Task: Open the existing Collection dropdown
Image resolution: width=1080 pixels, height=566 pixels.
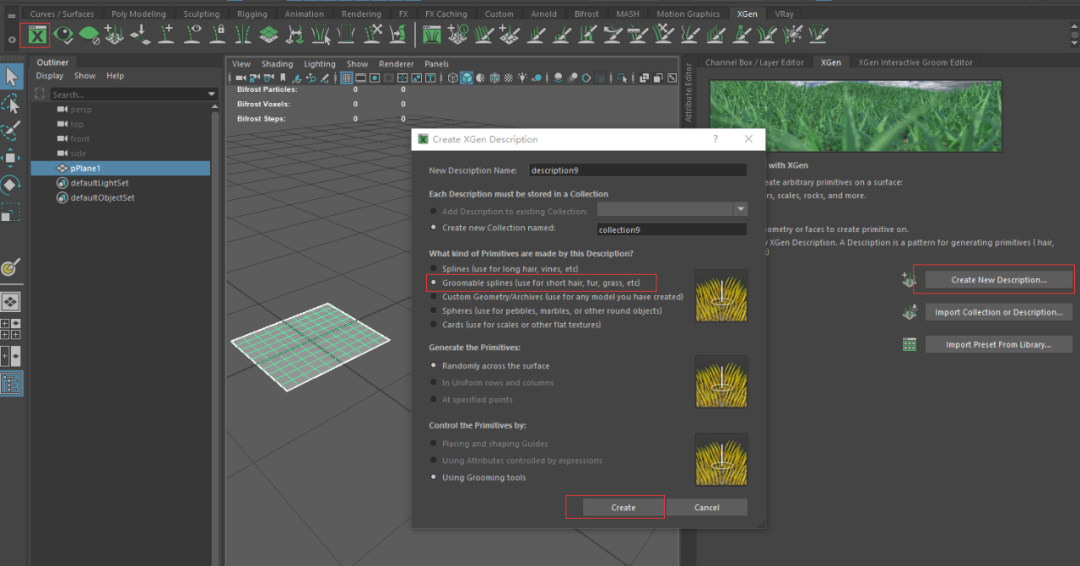Action: (x=740, y=209)
